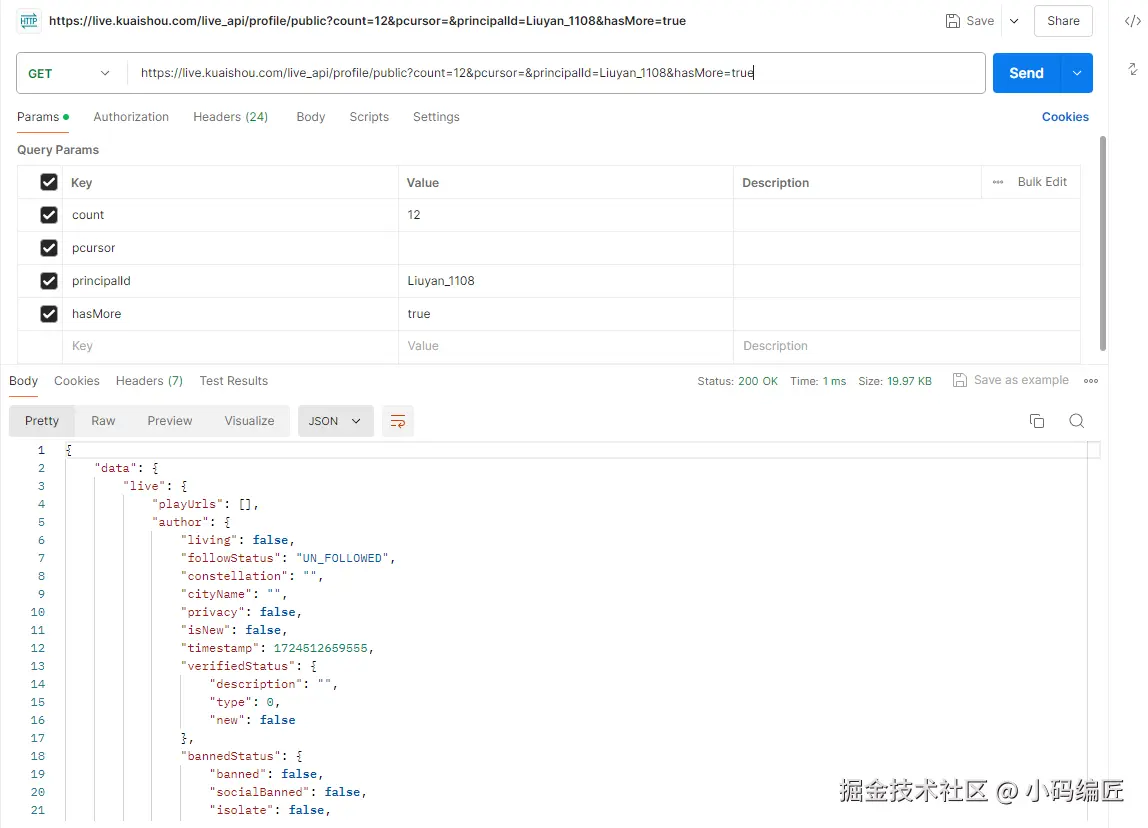Viewport: 1148px width, 828px height.
Task: Click the empty new Value field
Action: tap(565, 346)
